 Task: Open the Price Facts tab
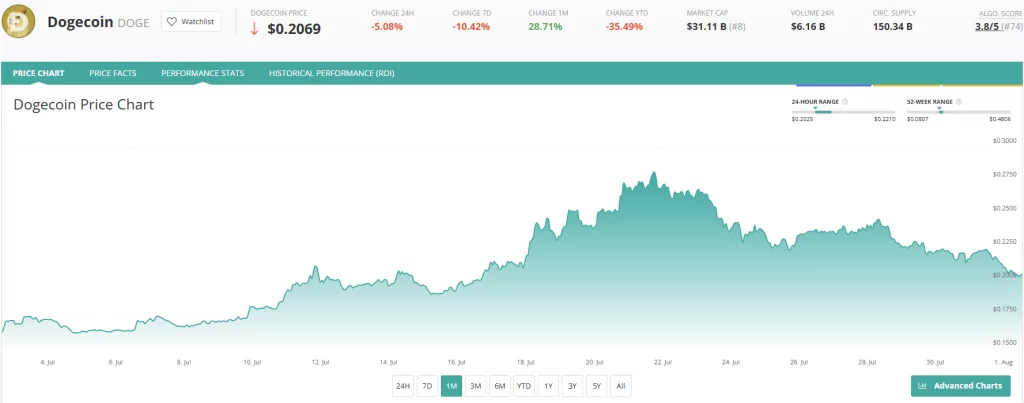[112, 73]
